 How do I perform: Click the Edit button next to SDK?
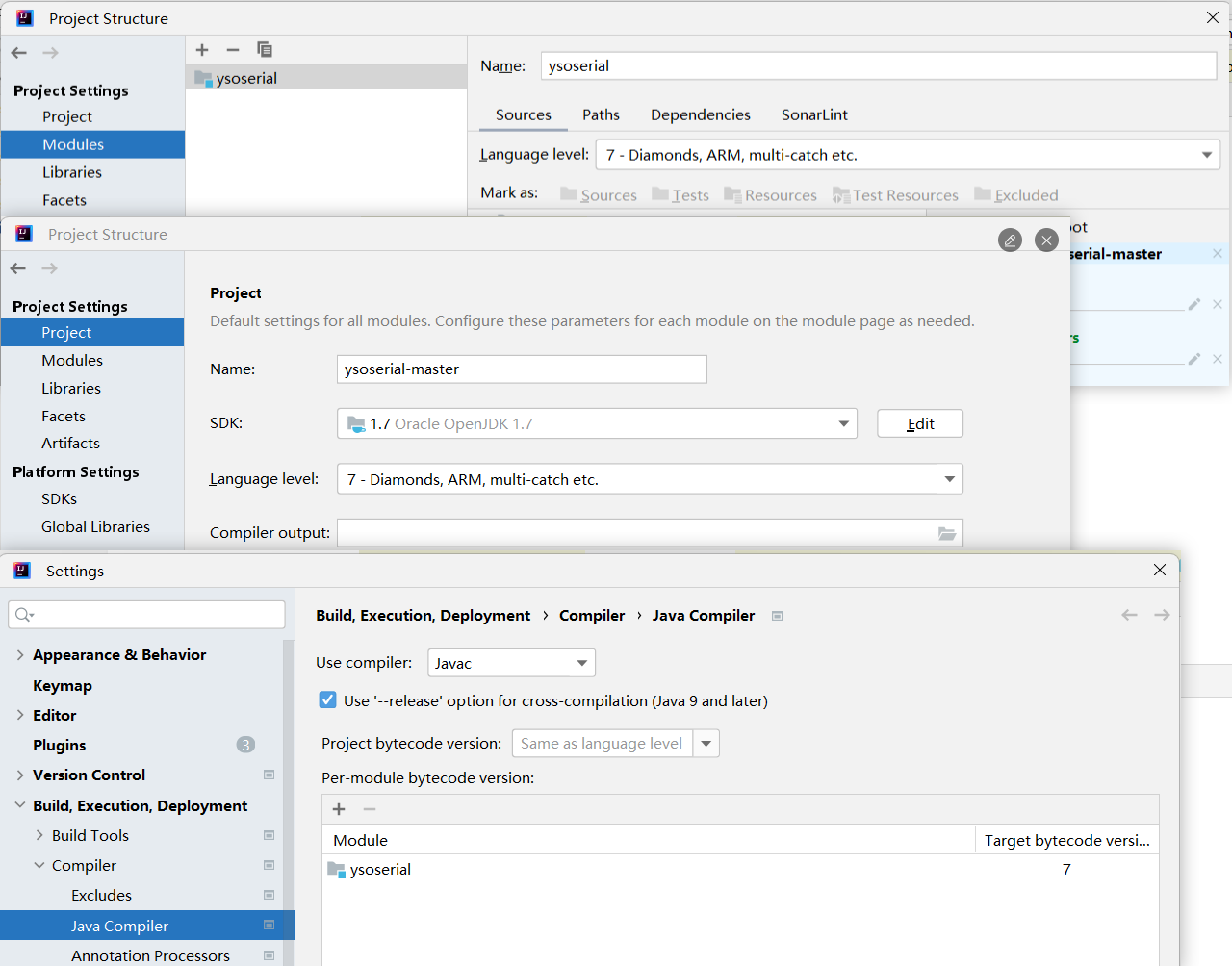[x=920, y=423]
